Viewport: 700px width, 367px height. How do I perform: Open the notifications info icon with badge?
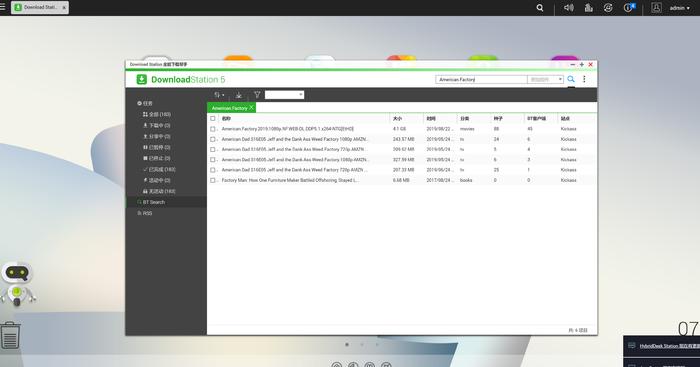click(x=629, y=8)
